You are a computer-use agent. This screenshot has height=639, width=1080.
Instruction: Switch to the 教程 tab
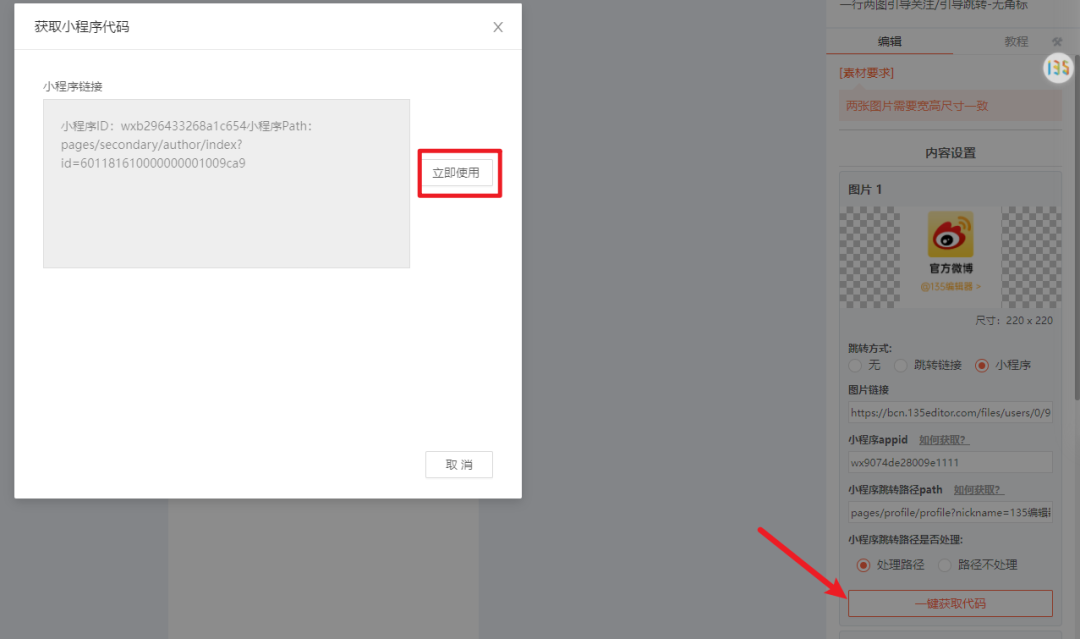pyautogui.click(x=1016, y=41)
